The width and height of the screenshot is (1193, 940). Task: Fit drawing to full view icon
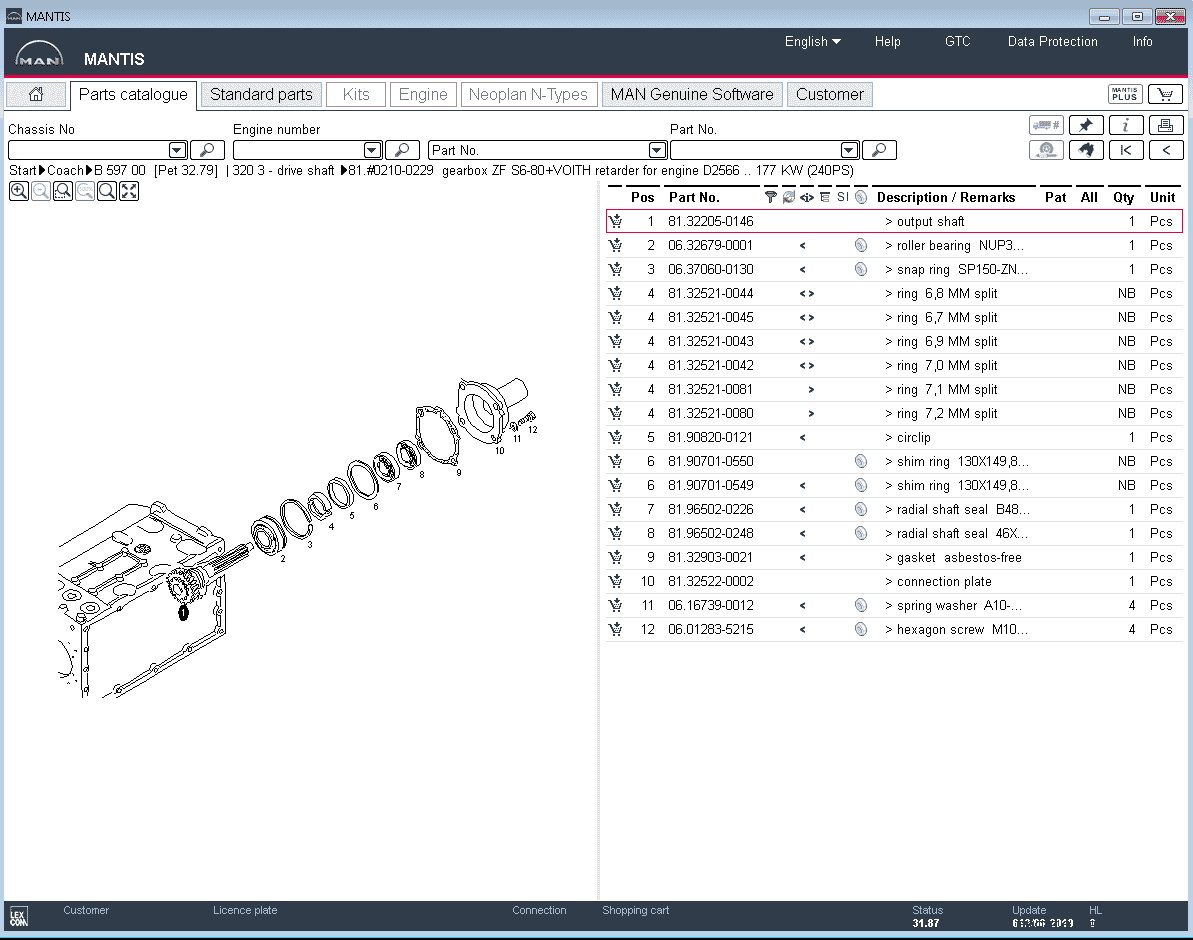tap(129, 191)
